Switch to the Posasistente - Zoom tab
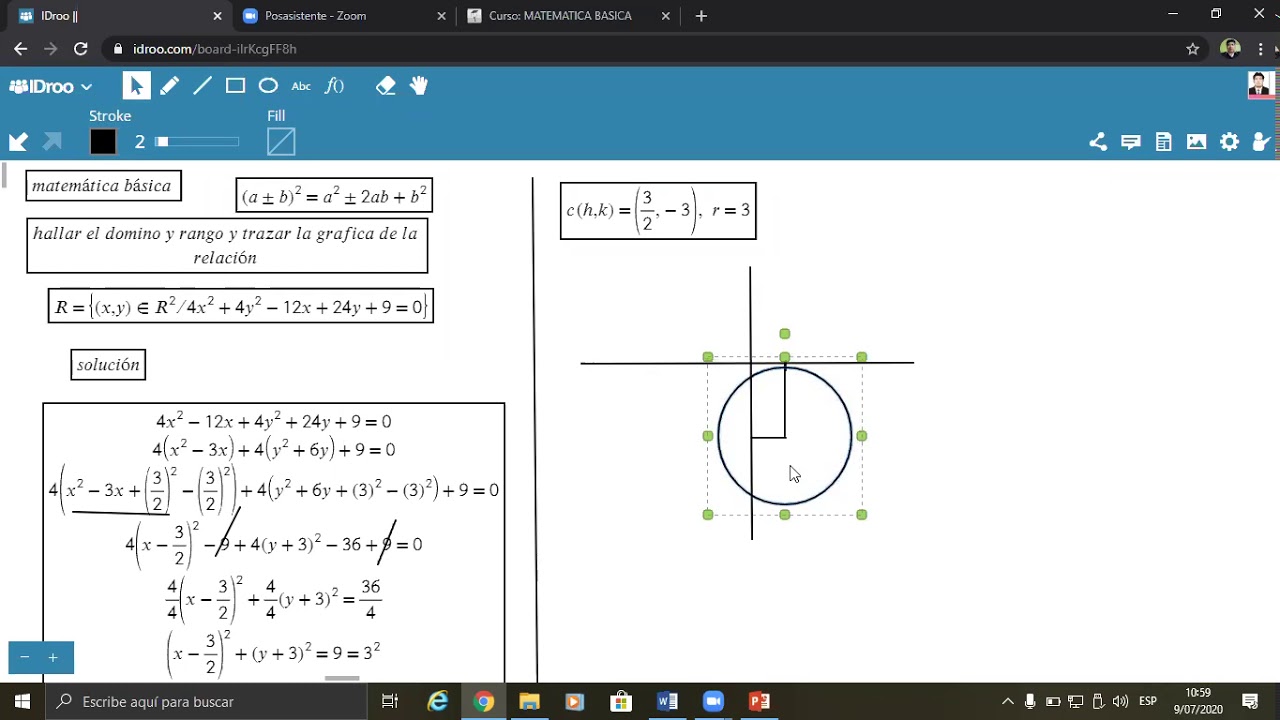 tap(345, 16)
